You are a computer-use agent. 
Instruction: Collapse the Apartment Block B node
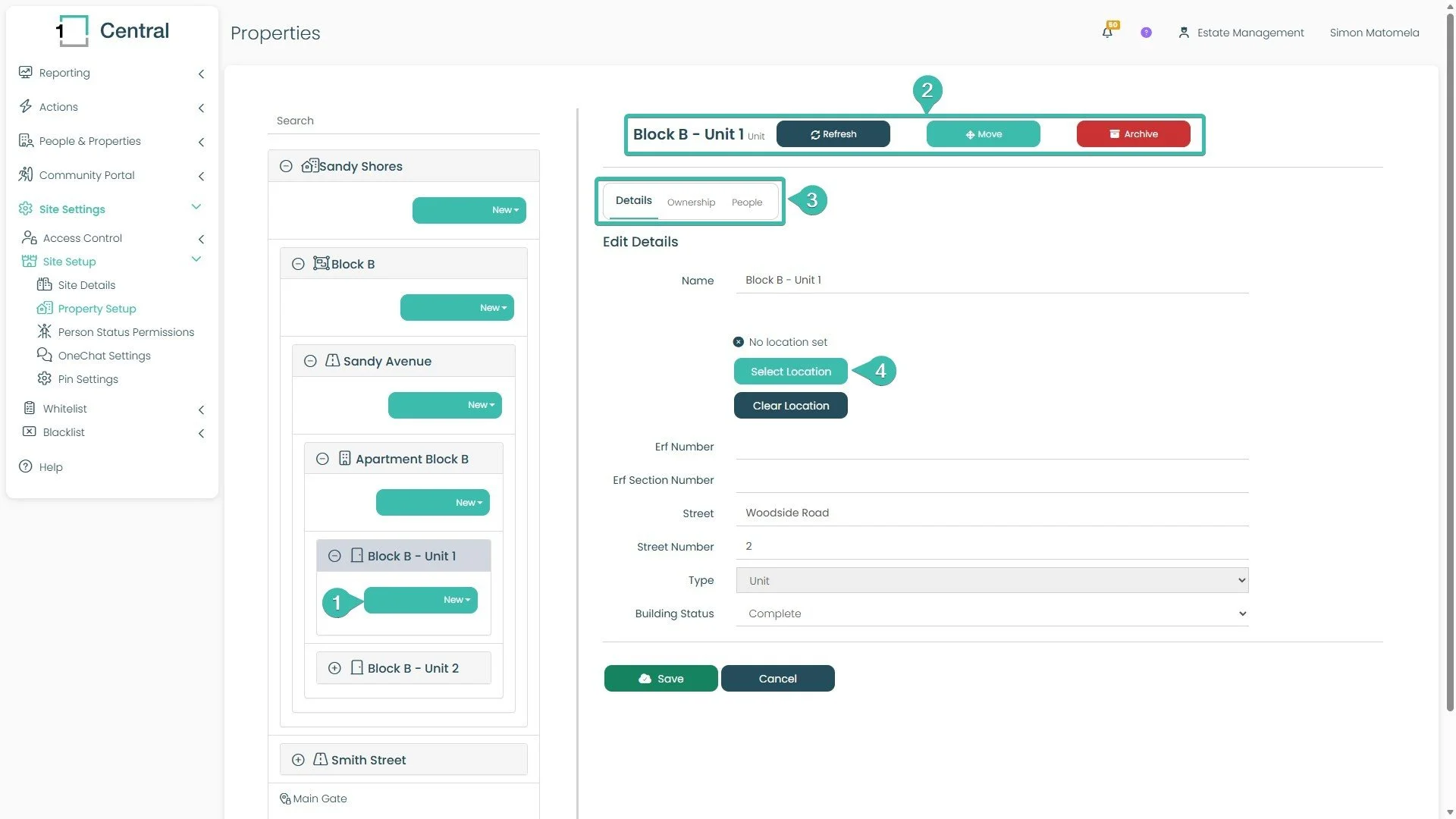[322, 459]
